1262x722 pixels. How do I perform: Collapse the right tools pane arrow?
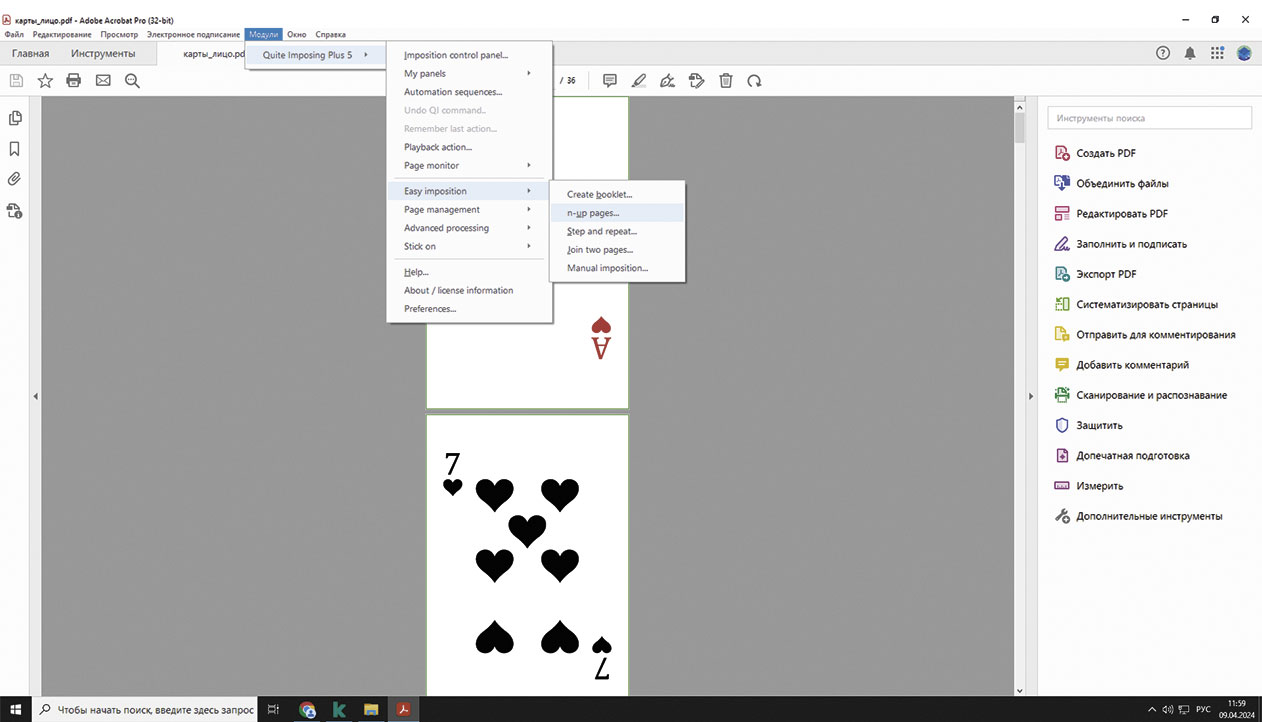click(1030, 397)
